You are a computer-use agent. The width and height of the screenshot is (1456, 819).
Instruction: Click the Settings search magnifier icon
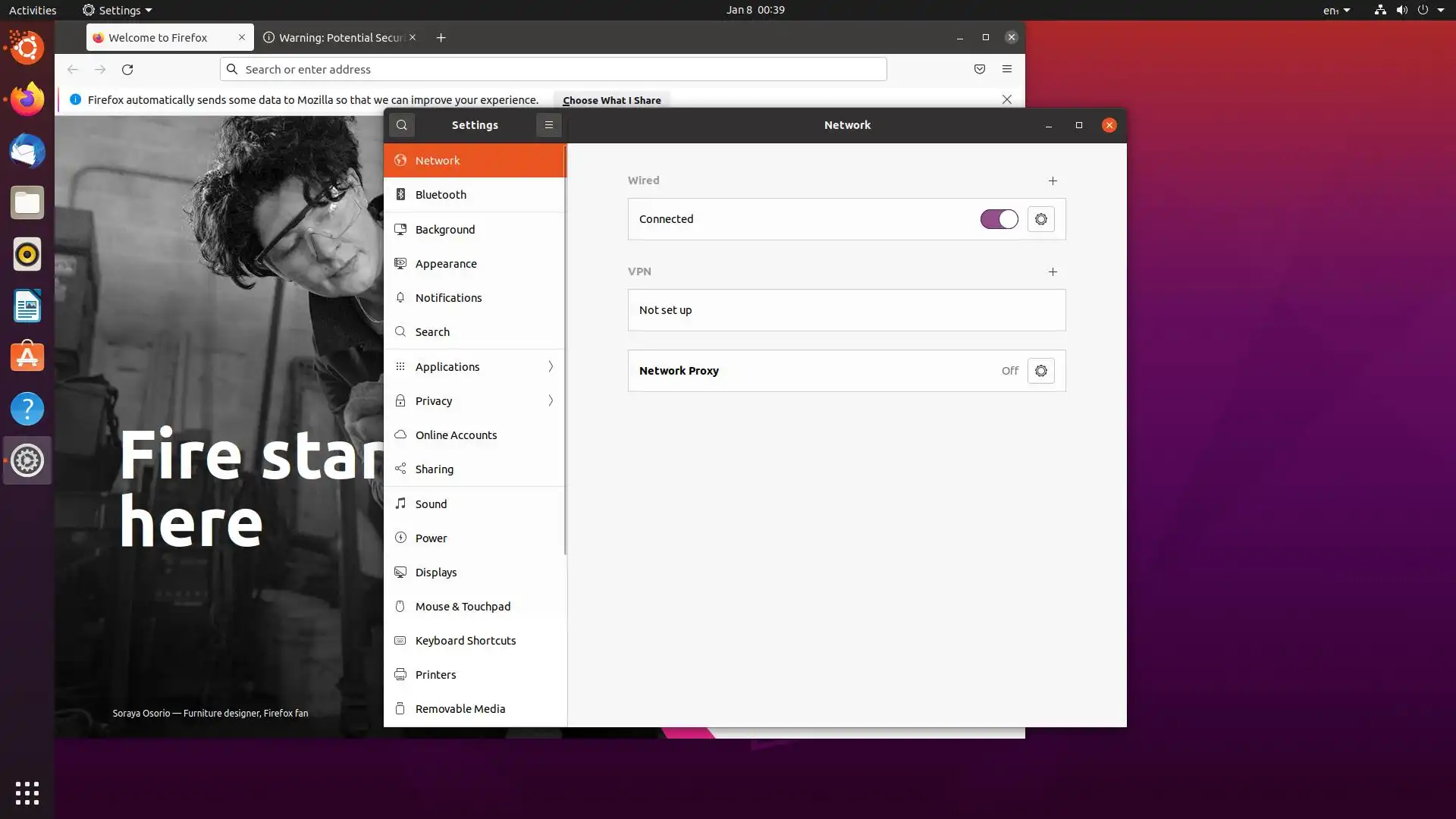coord(402,125)
